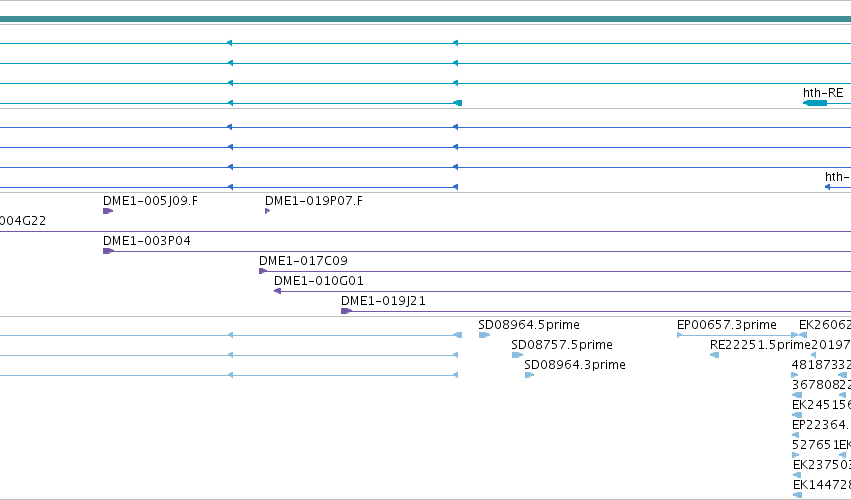
Task: Click the hth-RE transcript exon glyph
Action: (815, 103)
